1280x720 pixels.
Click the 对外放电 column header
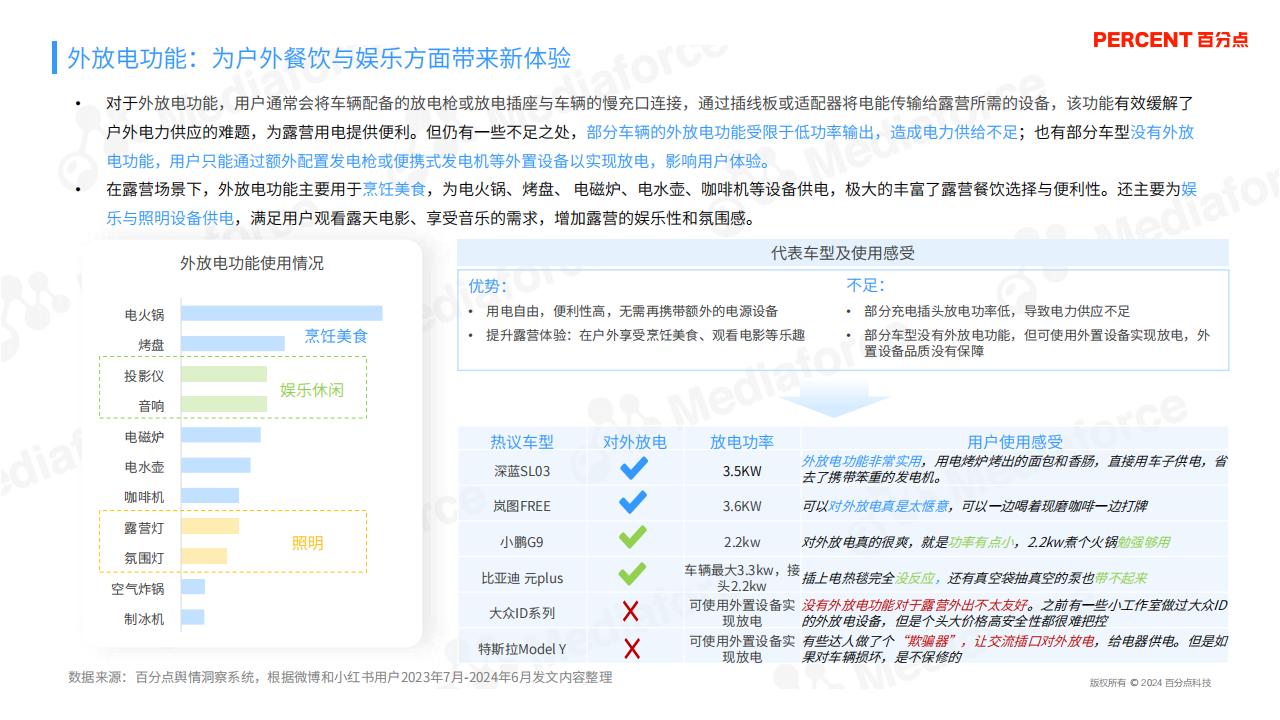tap(634, 441)
